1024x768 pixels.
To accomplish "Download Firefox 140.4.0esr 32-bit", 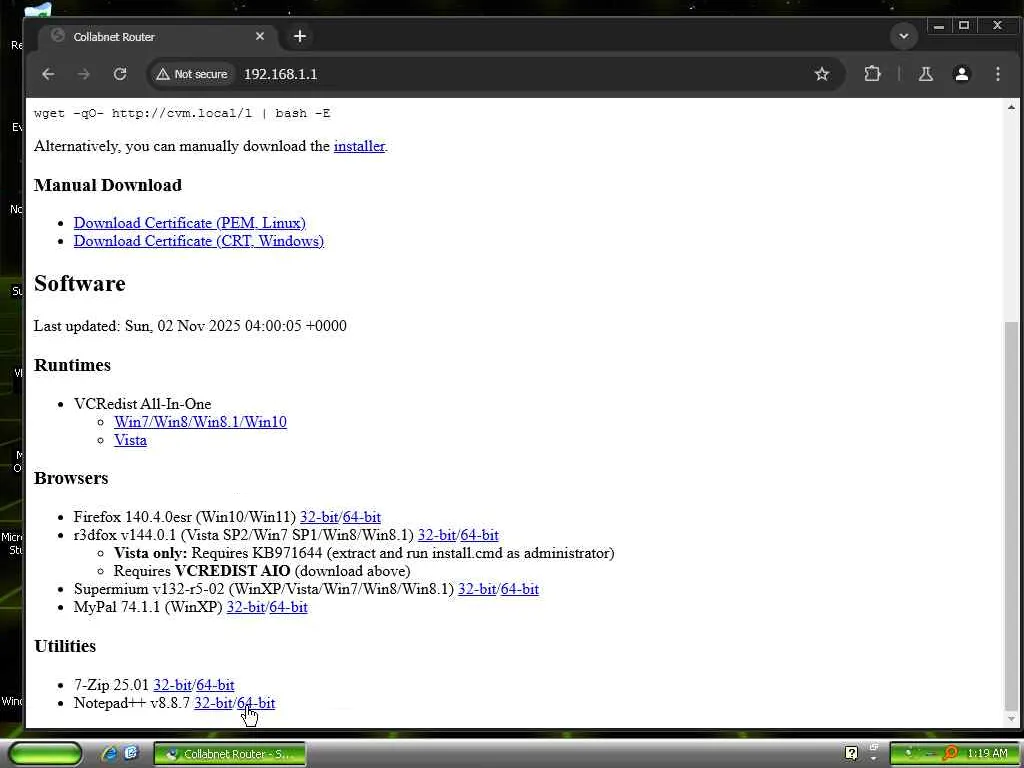I will tap(319, 517).
